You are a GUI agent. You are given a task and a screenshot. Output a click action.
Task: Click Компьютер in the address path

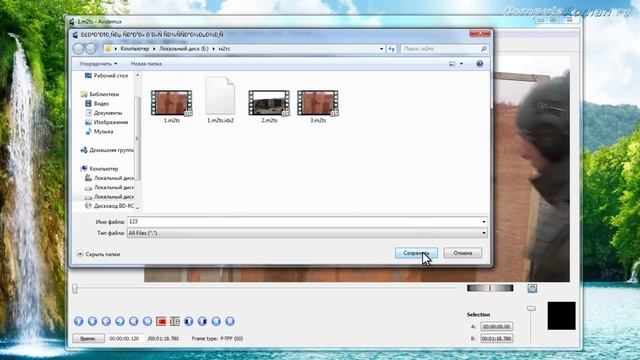[135, 49]
